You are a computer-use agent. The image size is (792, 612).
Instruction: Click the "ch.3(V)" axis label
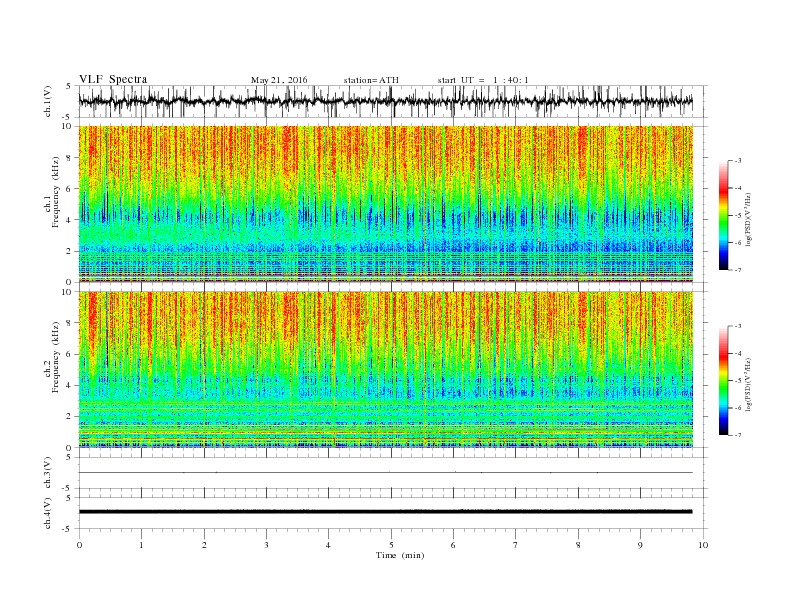coord(48,475)
